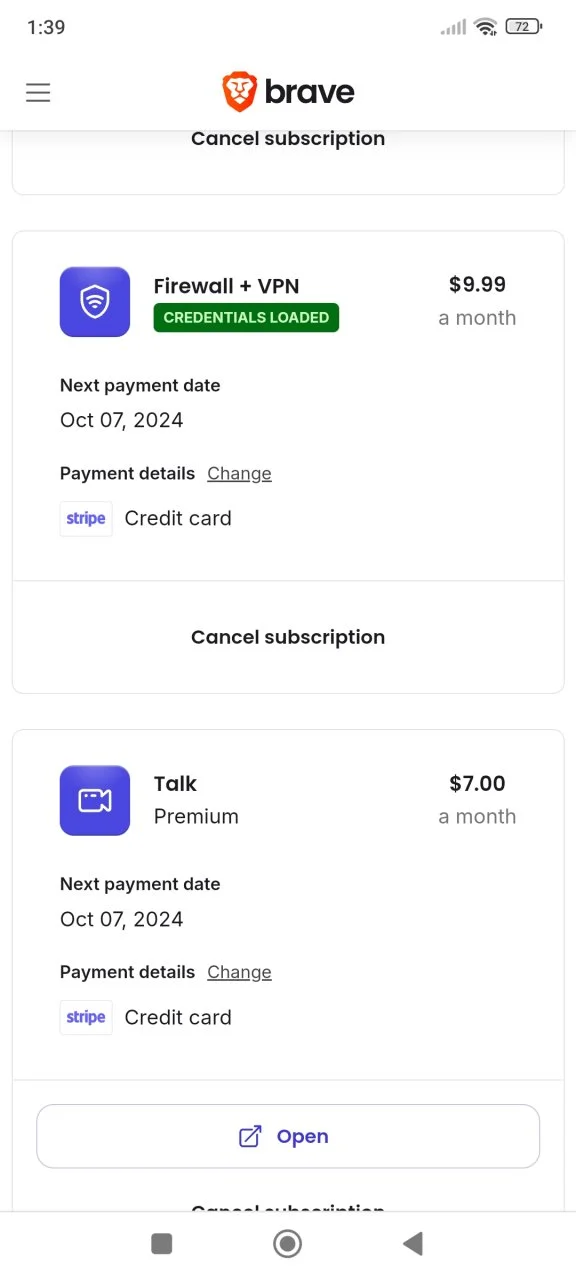Tap the Stripe logo under Talk
This screenshot has height=1280, width=576.
point(86,1017)
